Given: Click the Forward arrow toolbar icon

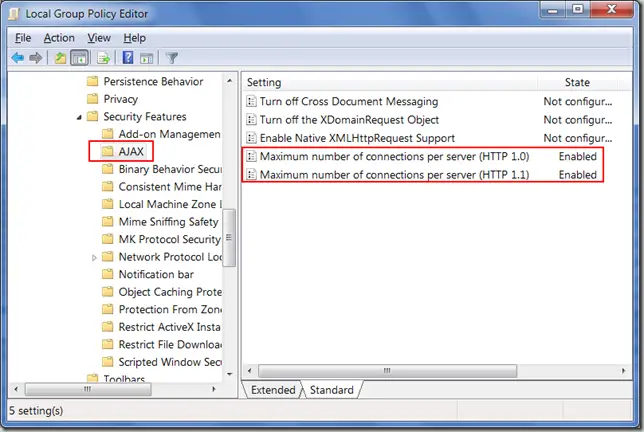Looking at the screenshot, I should pyautogui.click(x=36, y=58).
